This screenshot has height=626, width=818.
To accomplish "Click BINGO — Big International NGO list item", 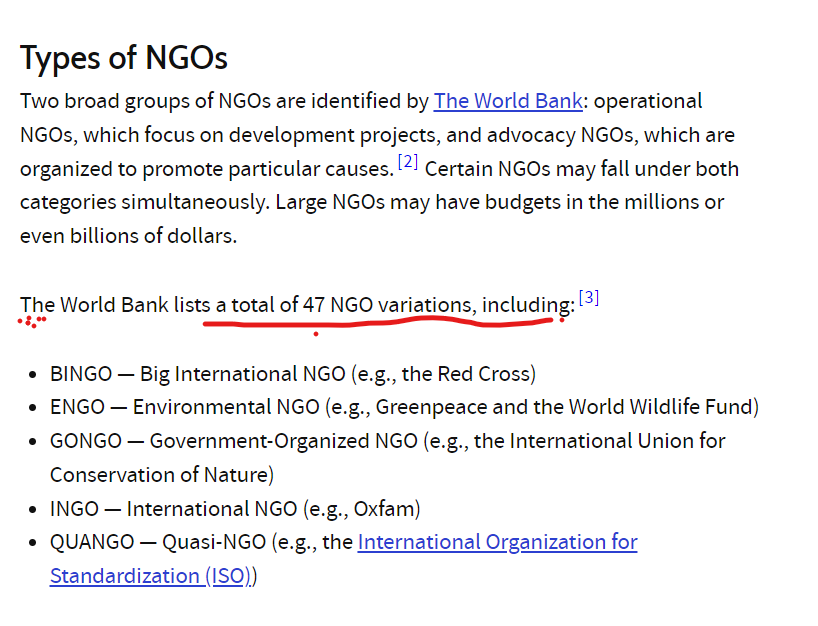I will [x=293, y=374].
